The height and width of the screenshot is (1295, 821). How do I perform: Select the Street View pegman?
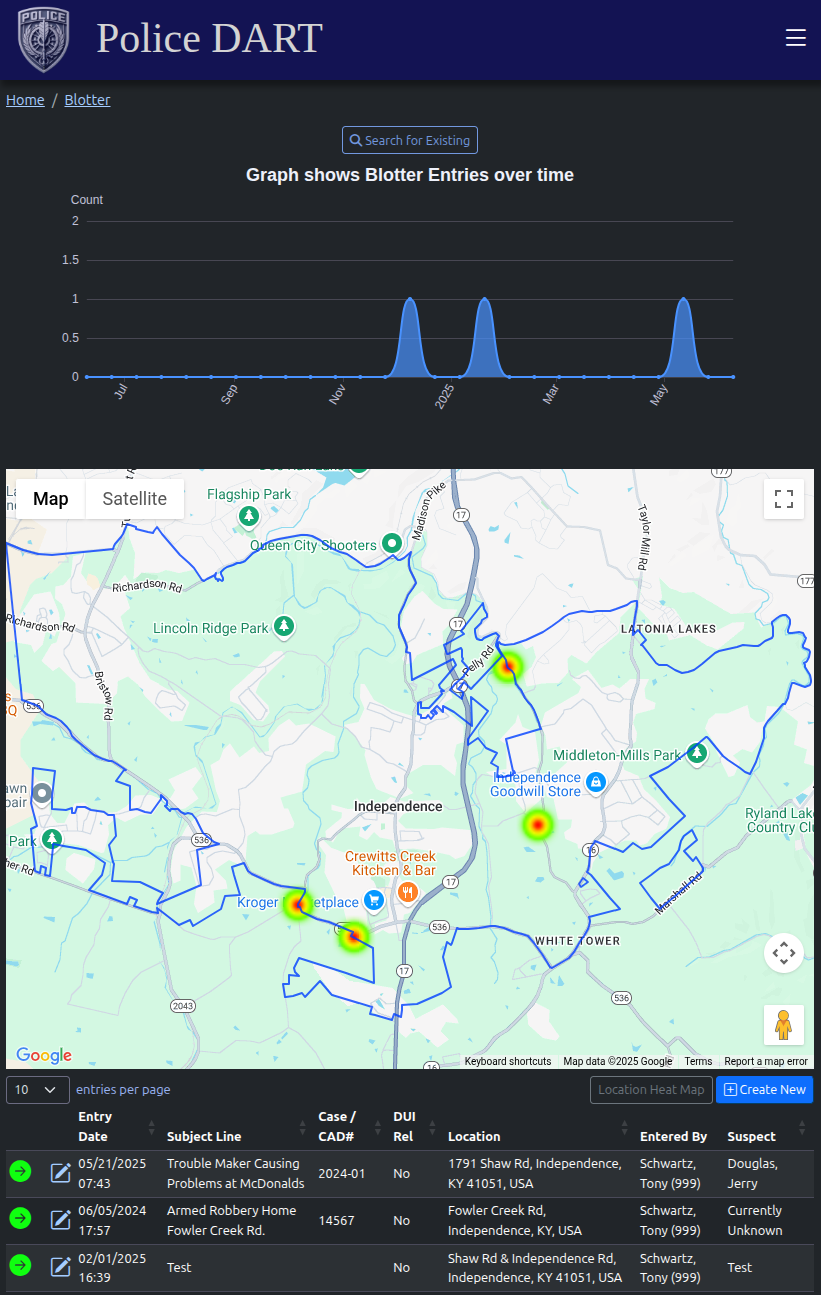pyautogui.click(x=783, y=1025)
